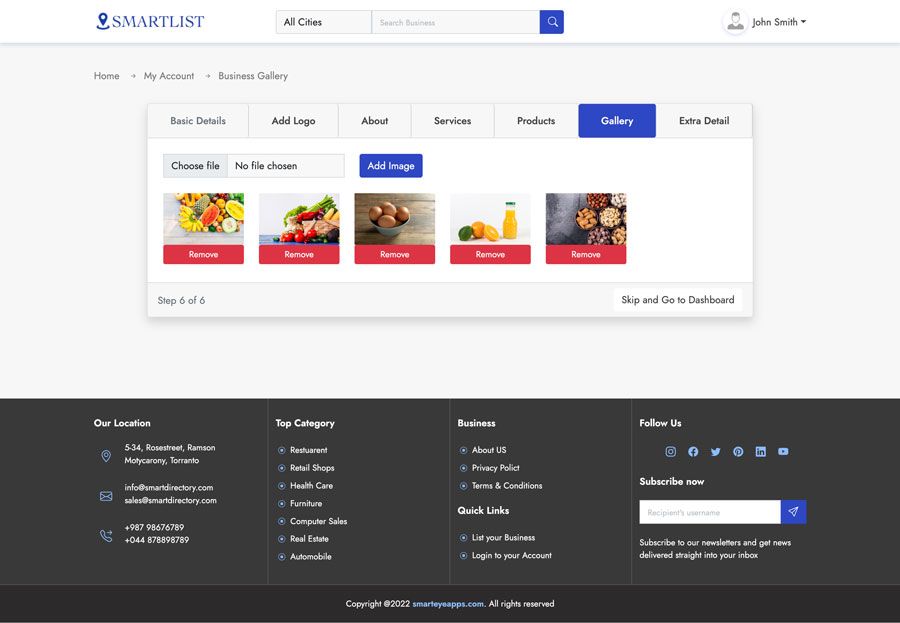Screen dimensions: 900x623
Task: Click the +044 878898789 phone number
Action: [x=157, y=540]
